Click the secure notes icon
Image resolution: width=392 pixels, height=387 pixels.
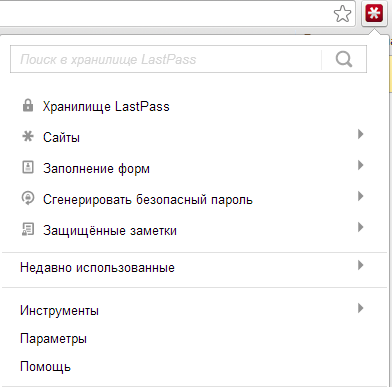28,230
